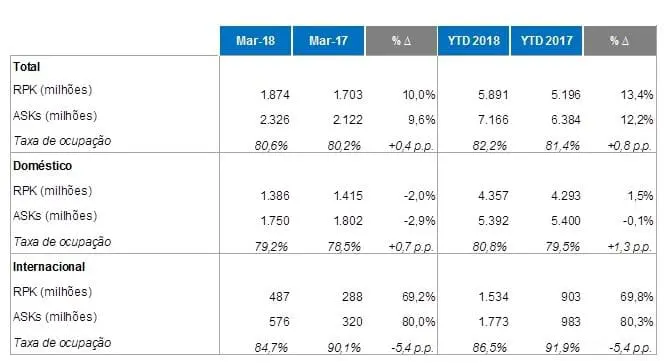
Task: Click Internacional ASKs growth 80,0%
Action: point(418,321)
